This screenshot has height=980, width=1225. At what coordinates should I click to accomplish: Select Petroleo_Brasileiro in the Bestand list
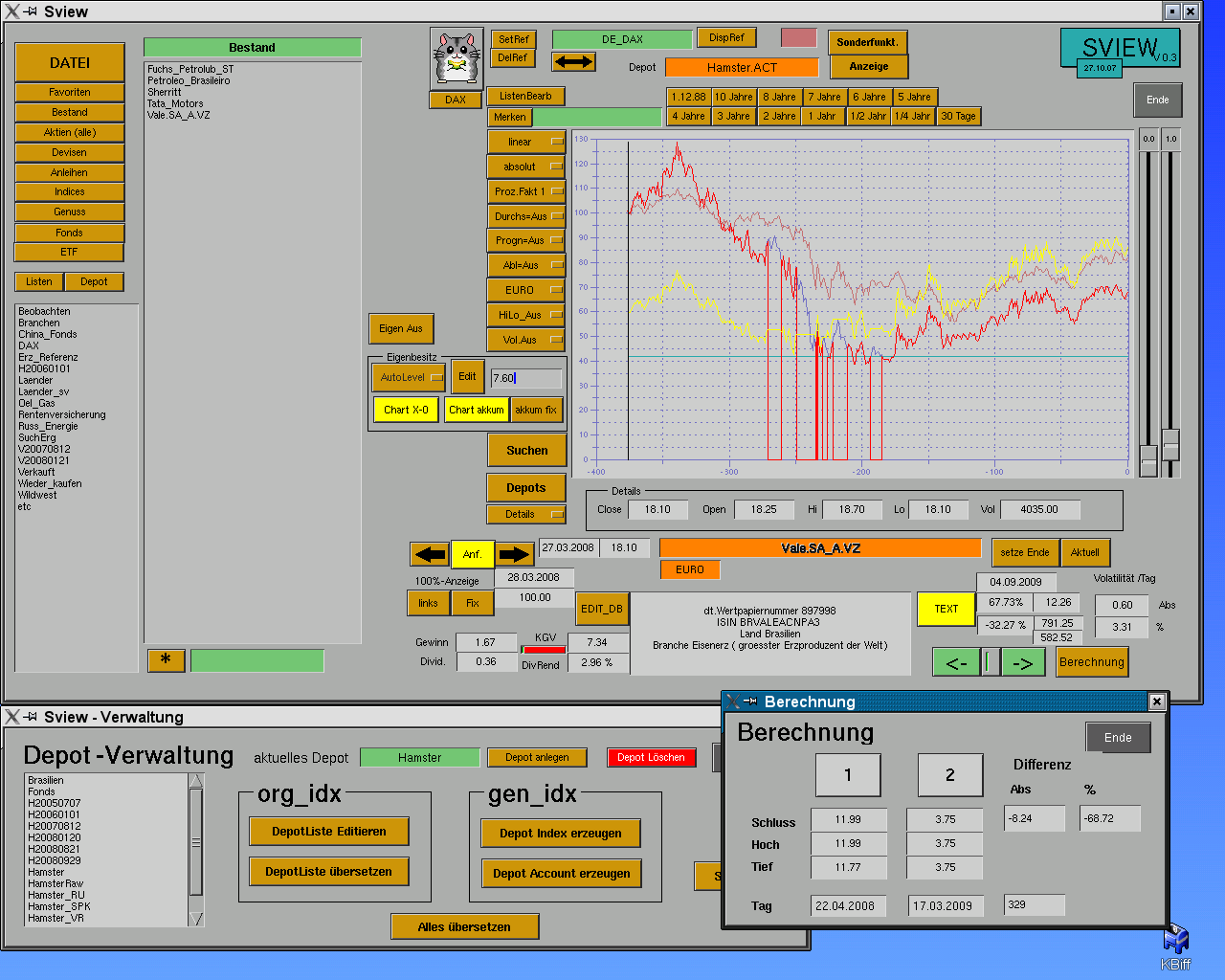pos(189,80)
